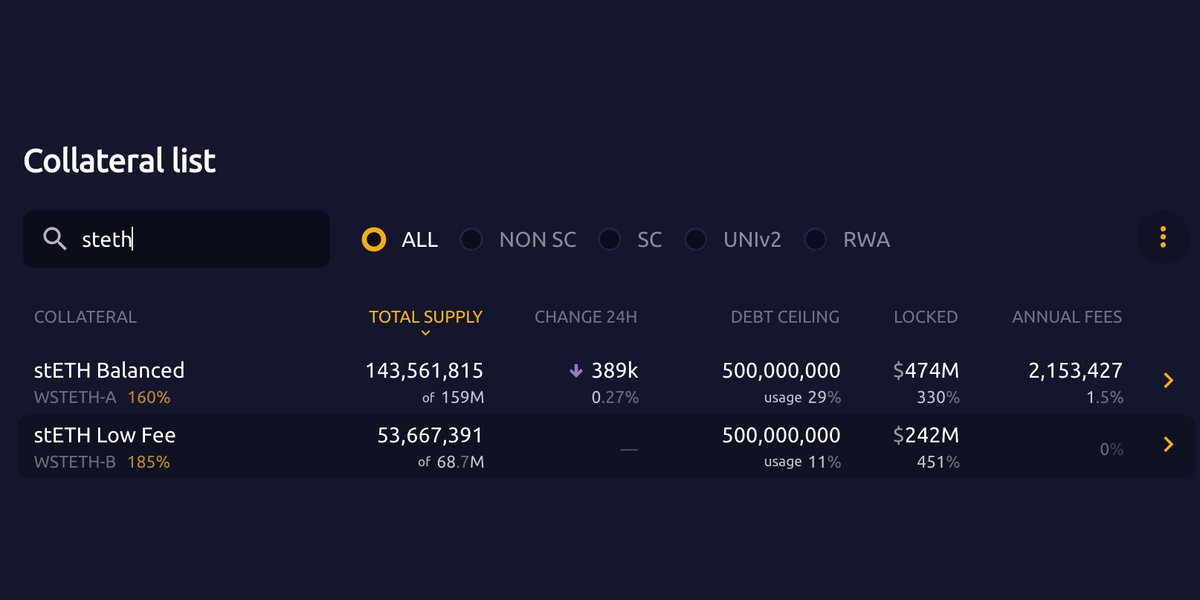Sort by Collateral column header
1200x600 pixels.
click(x=85, y=317)
